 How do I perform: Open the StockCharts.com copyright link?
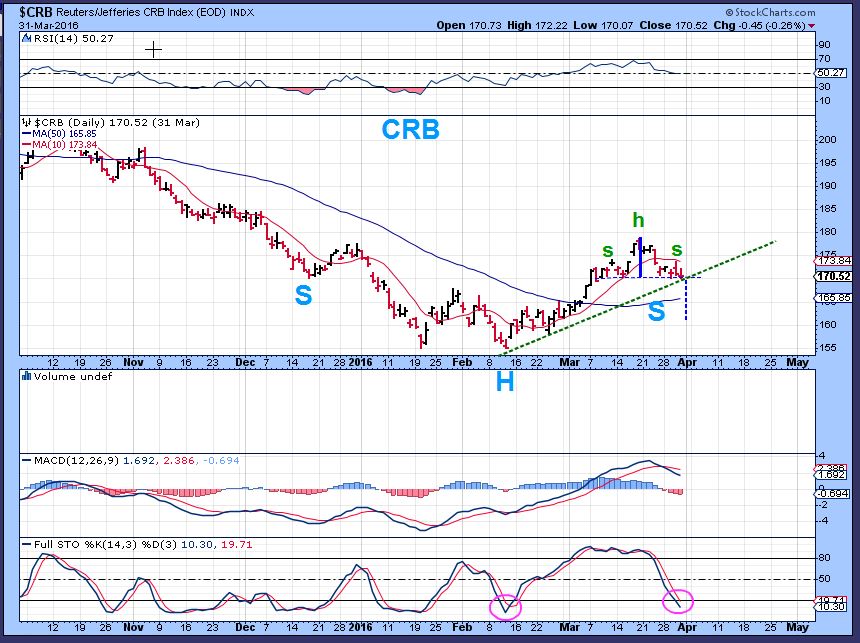771,12
